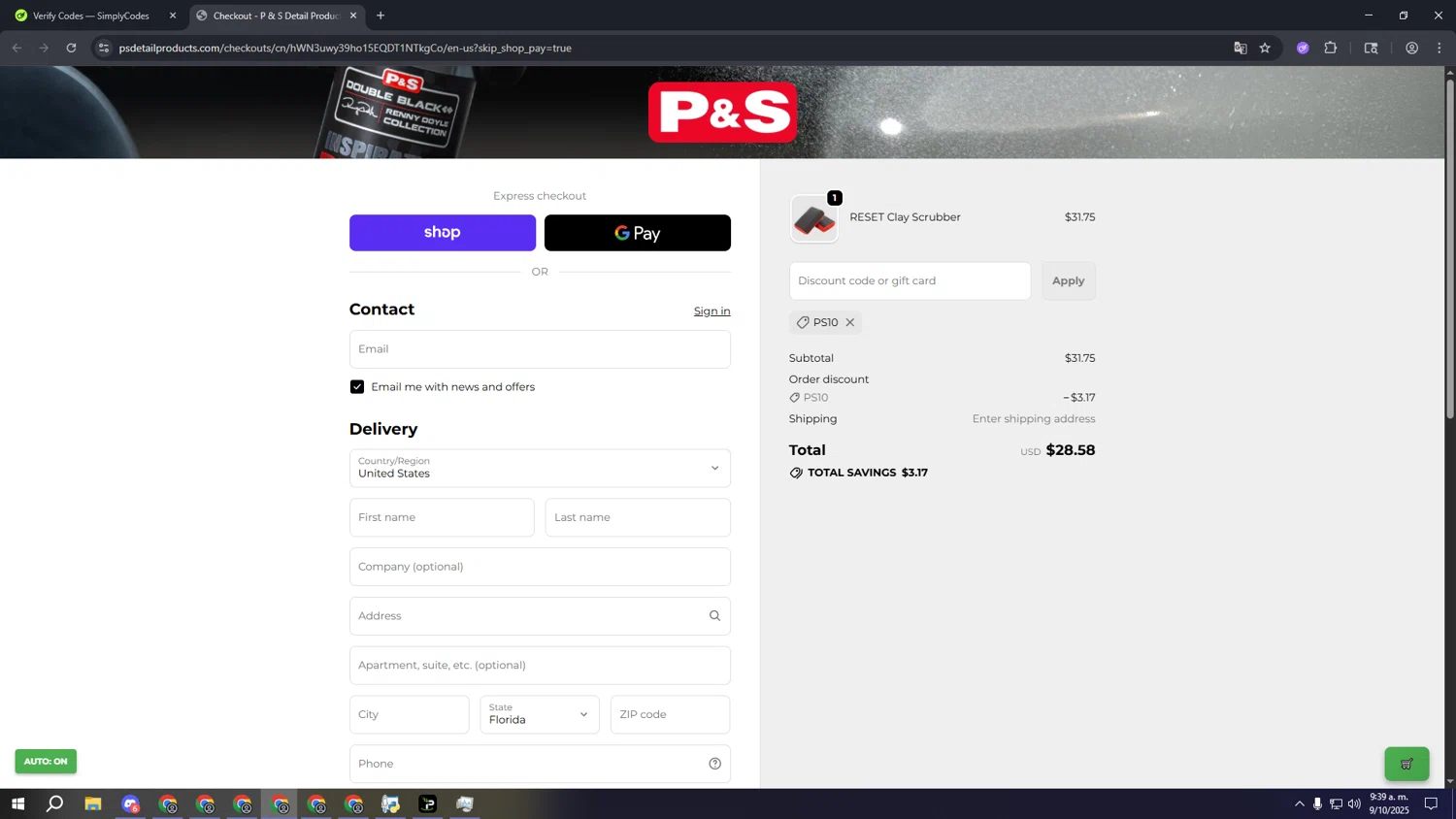The image size is (1456, 819).
Task: Click the Sign in link
Action: click(x=711, y=311)
